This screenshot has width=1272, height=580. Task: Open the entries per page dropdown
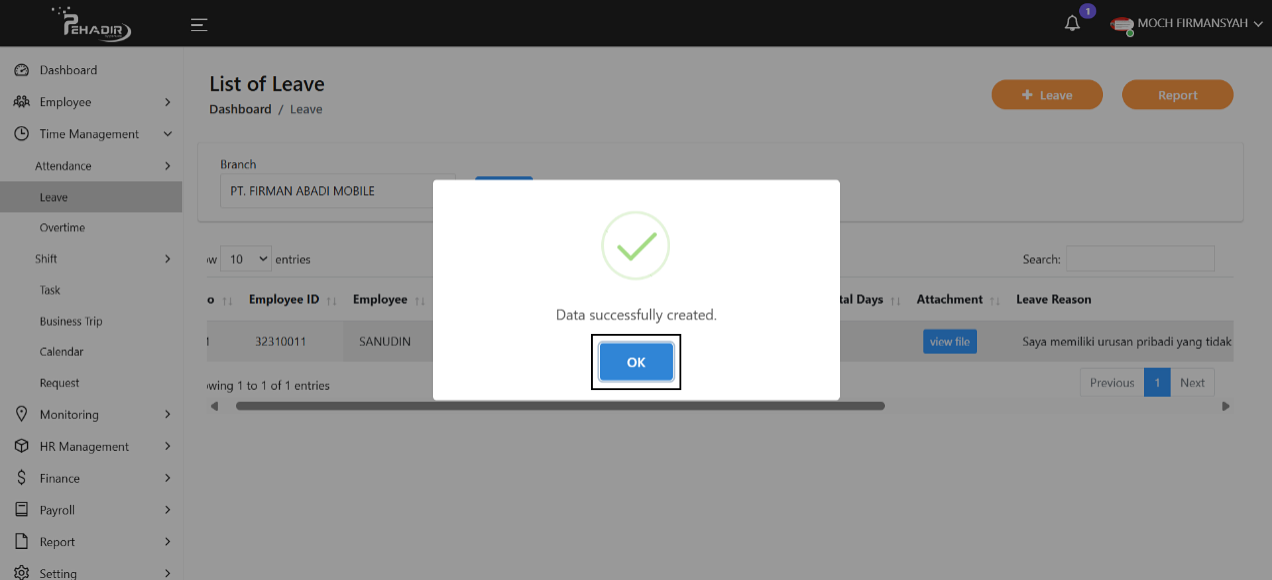[x=246, y=259]
